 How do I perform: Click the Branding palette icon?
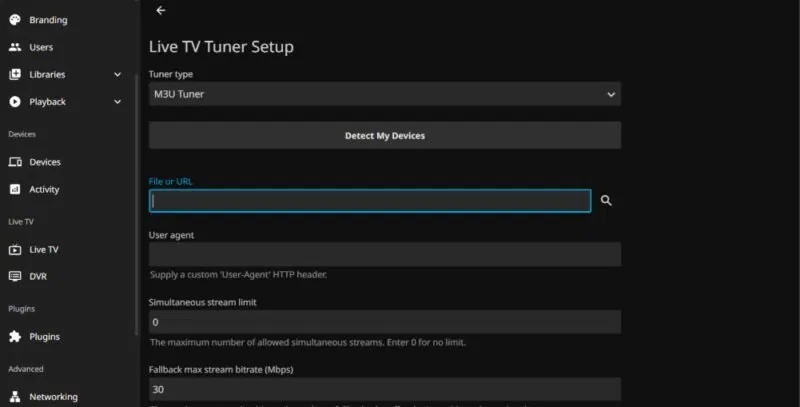(x=15, y=20)
